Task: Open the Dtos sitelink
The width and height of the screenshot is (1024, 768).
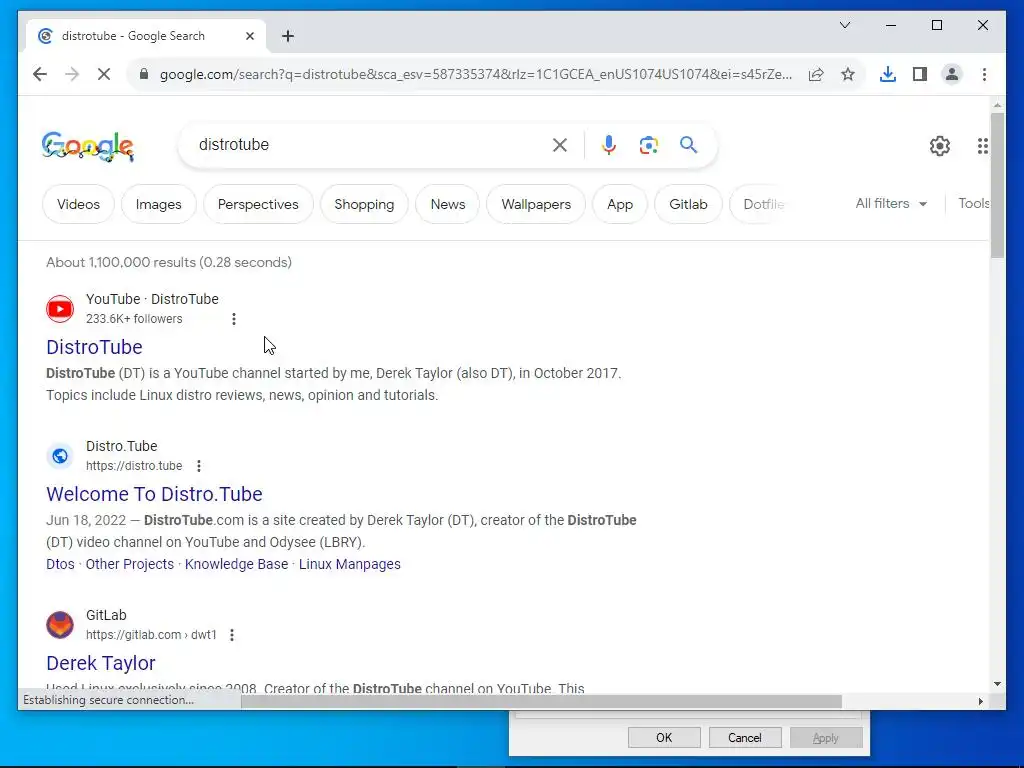Action: tap(60, 564)
